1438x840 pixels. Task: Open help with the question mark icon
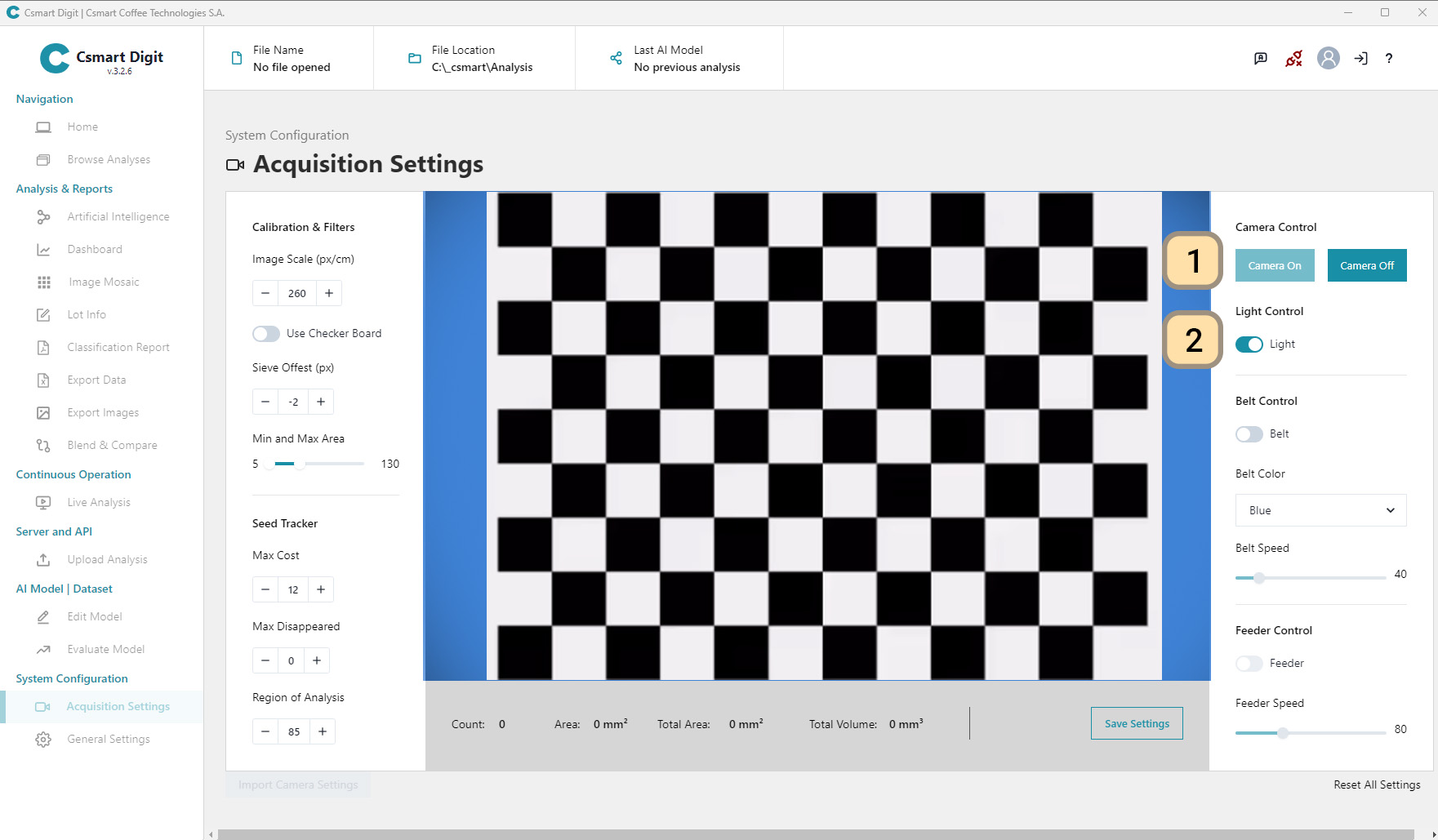click(x=1388, y=58)
